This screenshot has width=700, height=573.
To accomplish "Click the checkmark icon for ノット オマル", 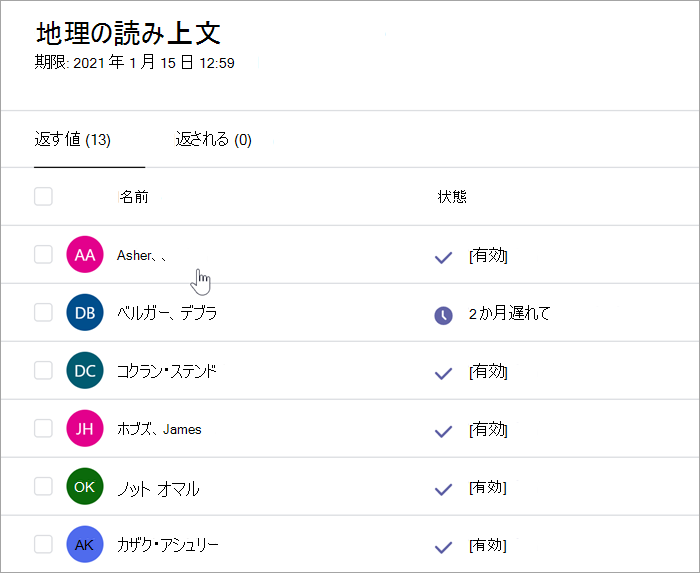I will point(443,490).
